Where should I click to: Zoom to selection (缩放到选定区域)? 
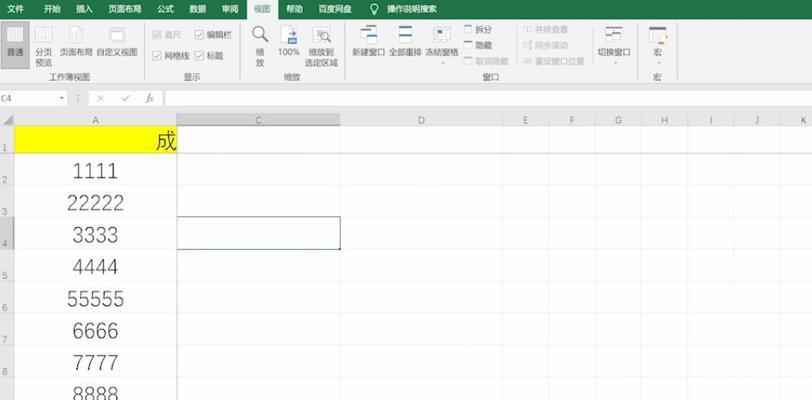point(321,46)
